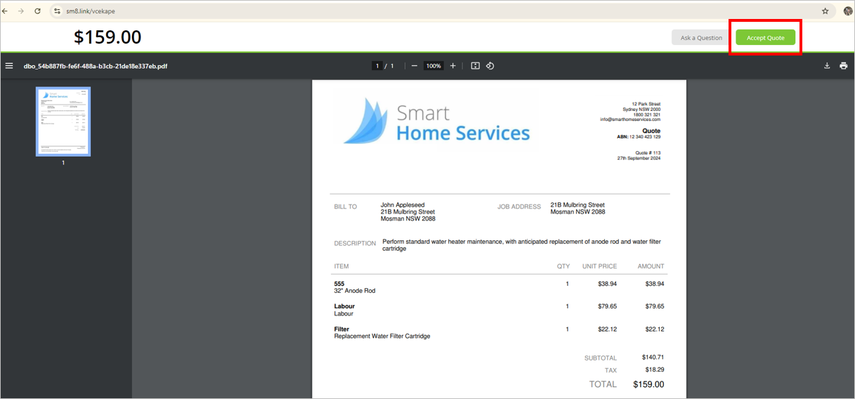Screen dimensions: 855x399
Task: Click the 1800 321 321 phone number
Action: coord(647,114)
